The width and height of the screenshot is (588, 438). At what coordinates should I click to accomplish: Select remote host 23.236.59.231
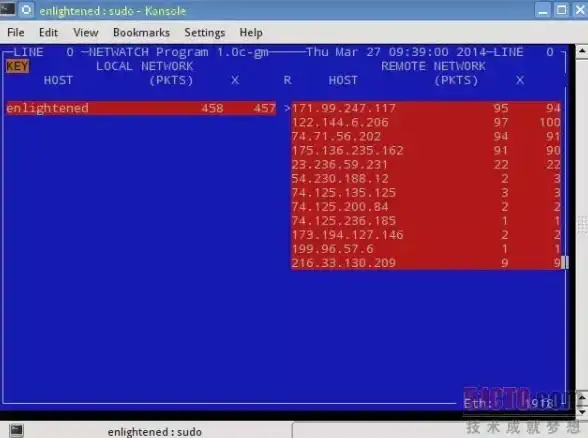(426, 165)
